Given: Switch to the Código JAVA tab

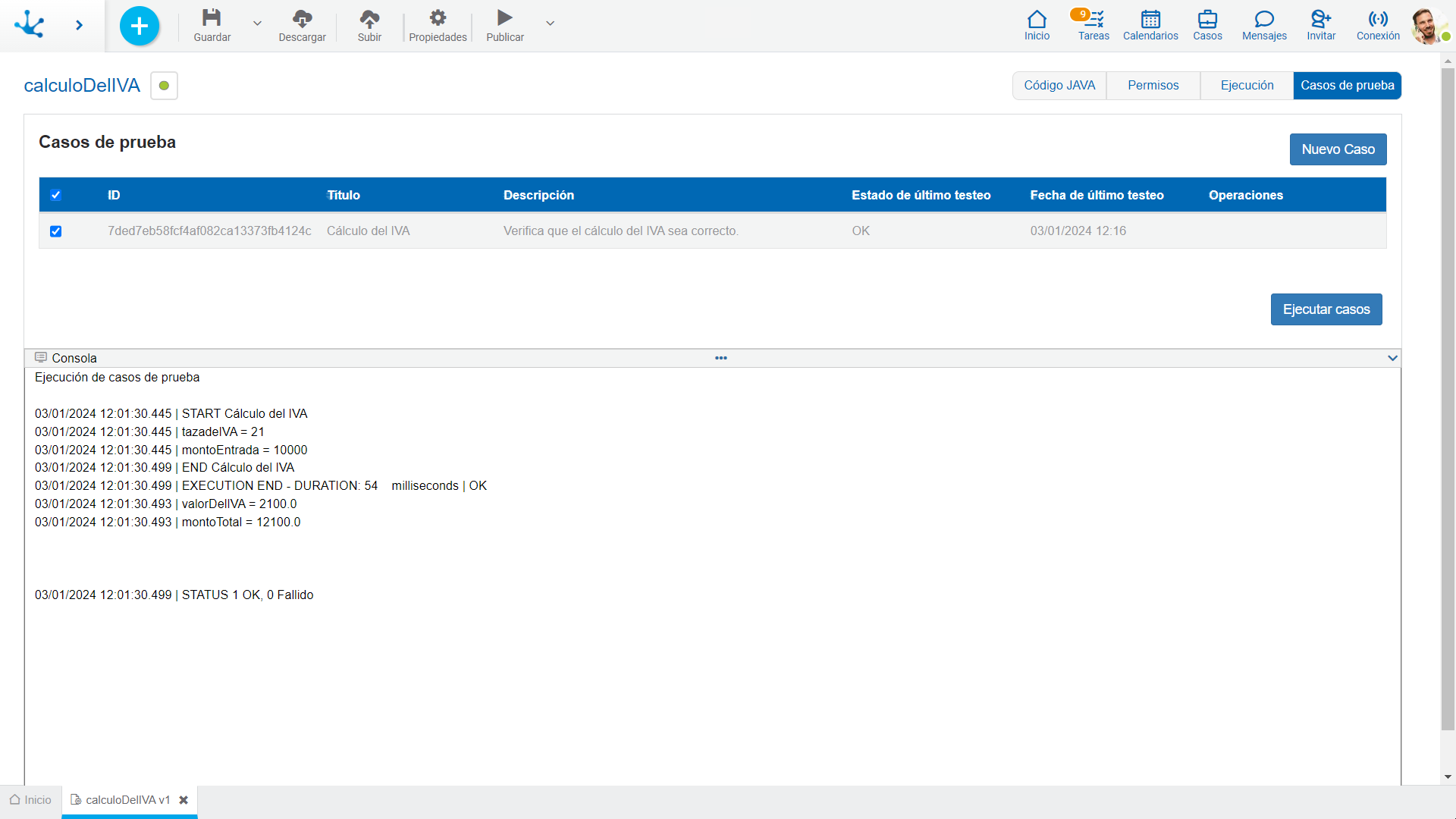Looking at the screenshot, I should coord(1059,85).
